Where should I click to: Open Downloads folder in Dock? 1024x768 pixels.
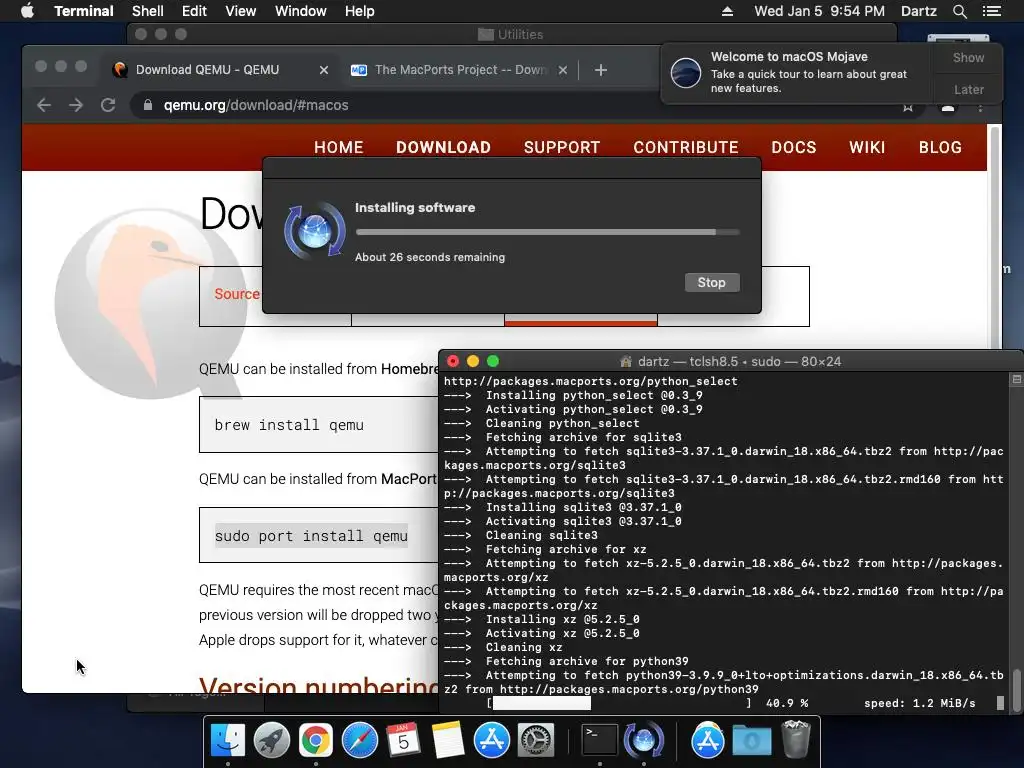(x=752, y=741)
